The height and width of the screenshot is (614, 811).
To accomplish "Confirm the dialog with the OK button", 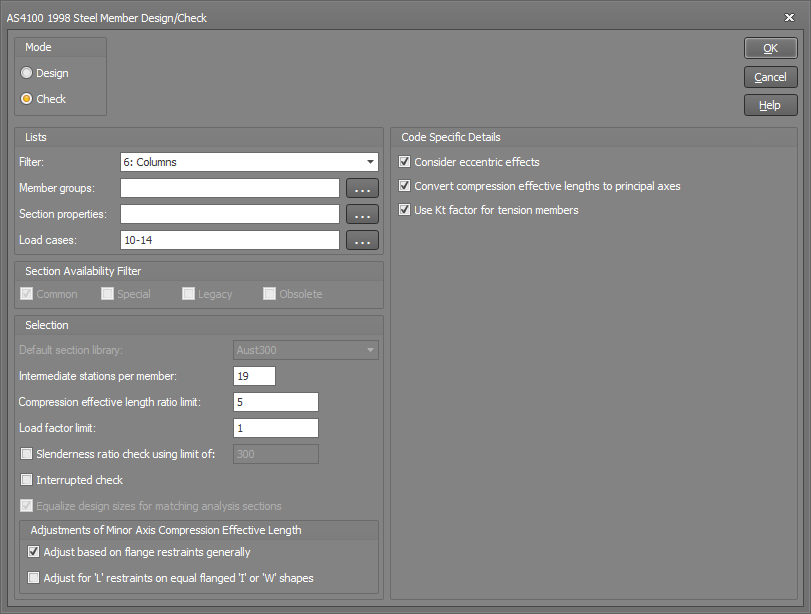I will point(771,48).
